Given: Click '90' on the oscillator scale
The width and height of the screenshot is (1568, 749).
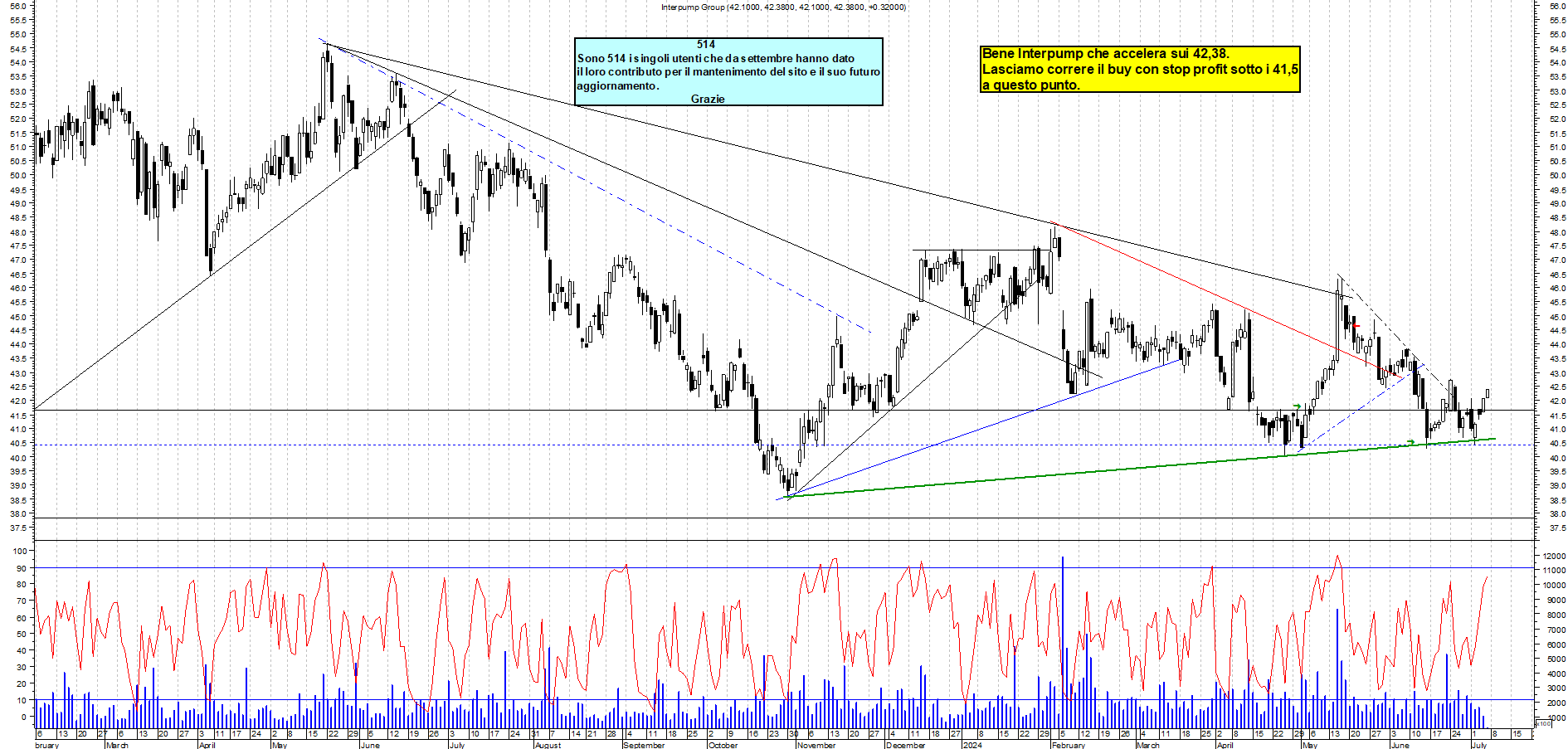Looking at the screenshot, I should click(x=22, y=568).
